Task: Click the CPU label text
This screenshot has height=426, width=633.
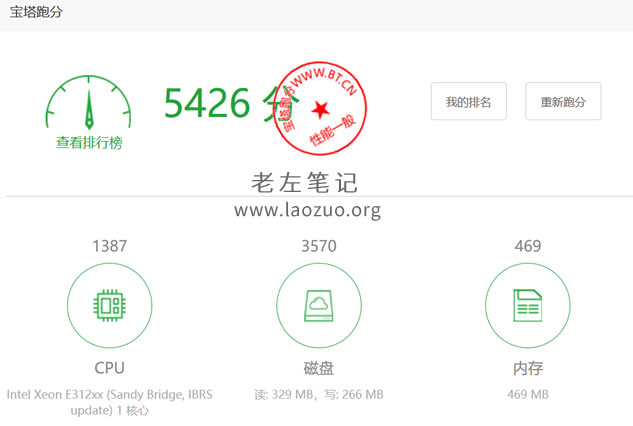Action: [109, 368]
